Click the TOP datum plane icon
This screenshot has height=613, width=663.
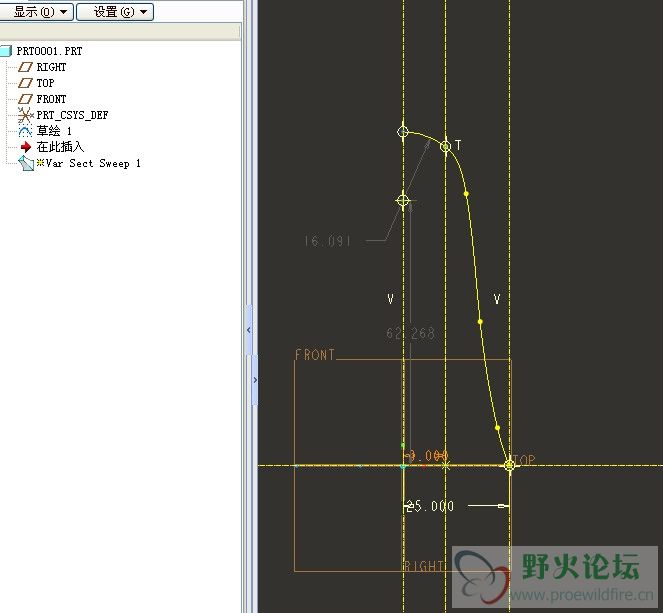coord(25,83)
